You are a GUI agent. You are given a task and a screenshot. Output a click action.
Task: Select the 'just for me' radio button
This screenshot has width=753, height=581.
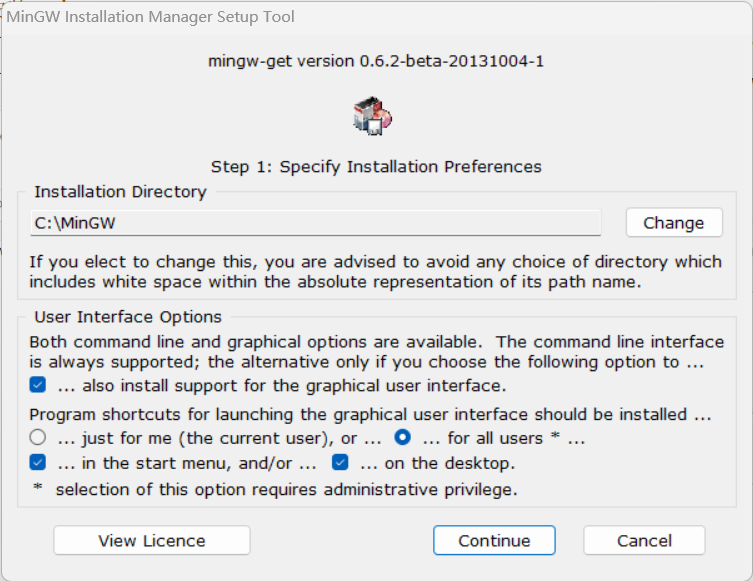[x=38, y=437]
